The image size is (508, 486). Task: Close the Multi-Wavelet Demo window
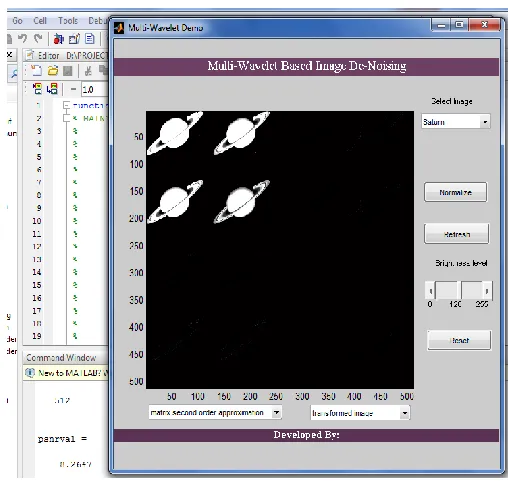coord(484,25)
